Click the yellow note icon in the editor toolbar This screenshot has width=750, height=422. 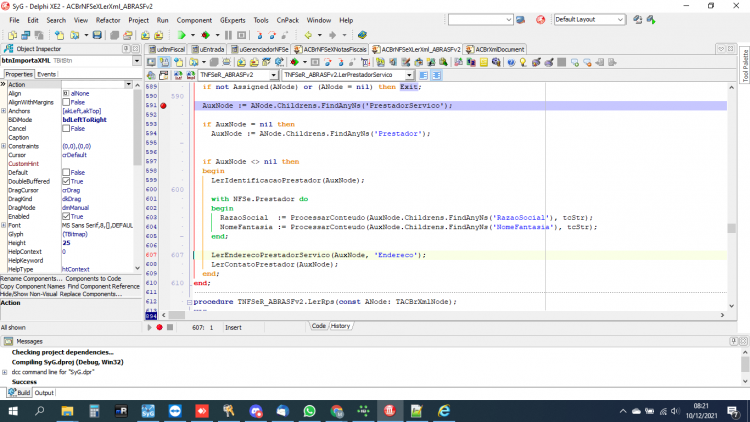[x=484, y=62]
